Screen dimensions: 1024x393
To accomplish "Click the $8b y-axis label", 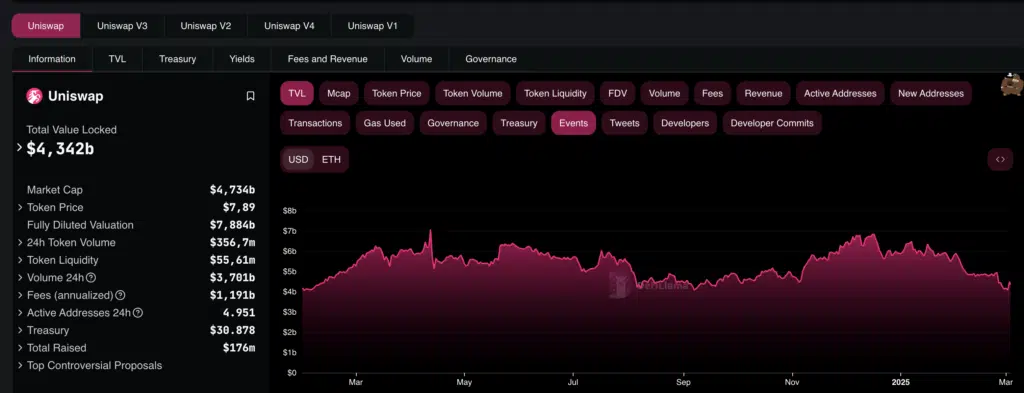I will click(x=289, y=211).
